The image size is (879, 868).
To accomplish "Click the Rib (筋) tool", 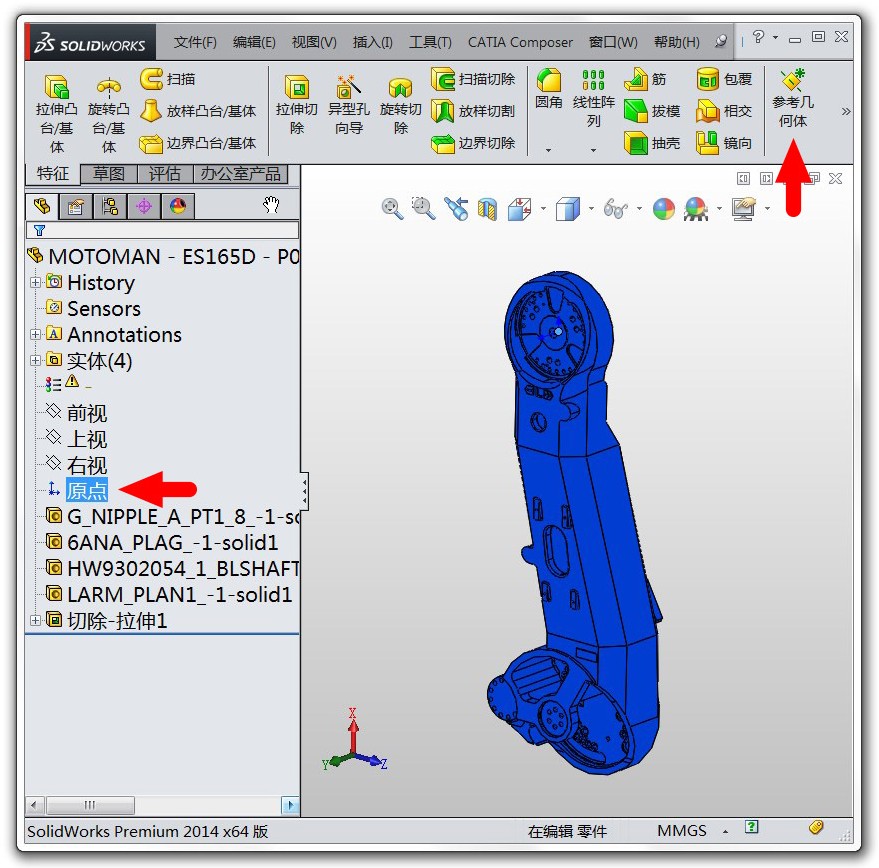I will (x=645, y=79).
